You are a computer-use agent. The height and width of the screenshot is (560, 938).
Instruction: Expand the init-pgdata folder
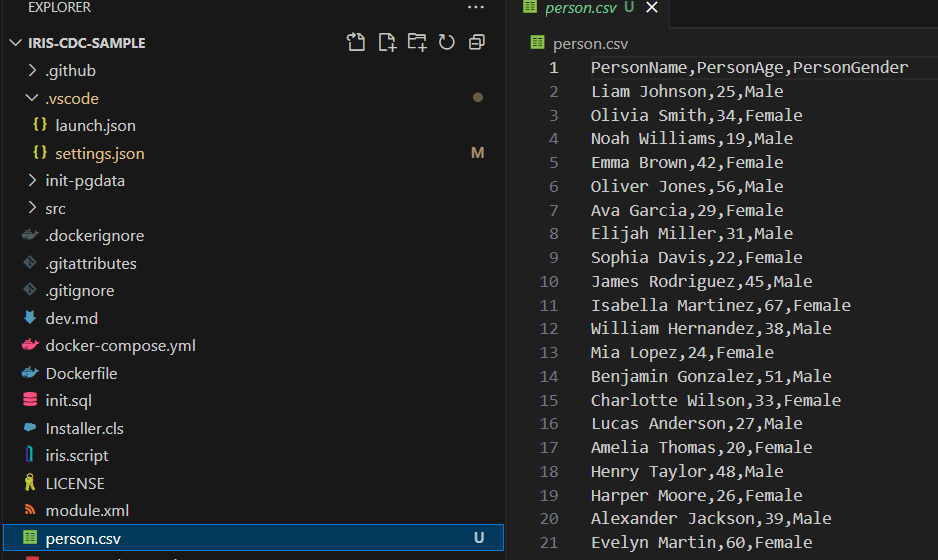point(84,181)
